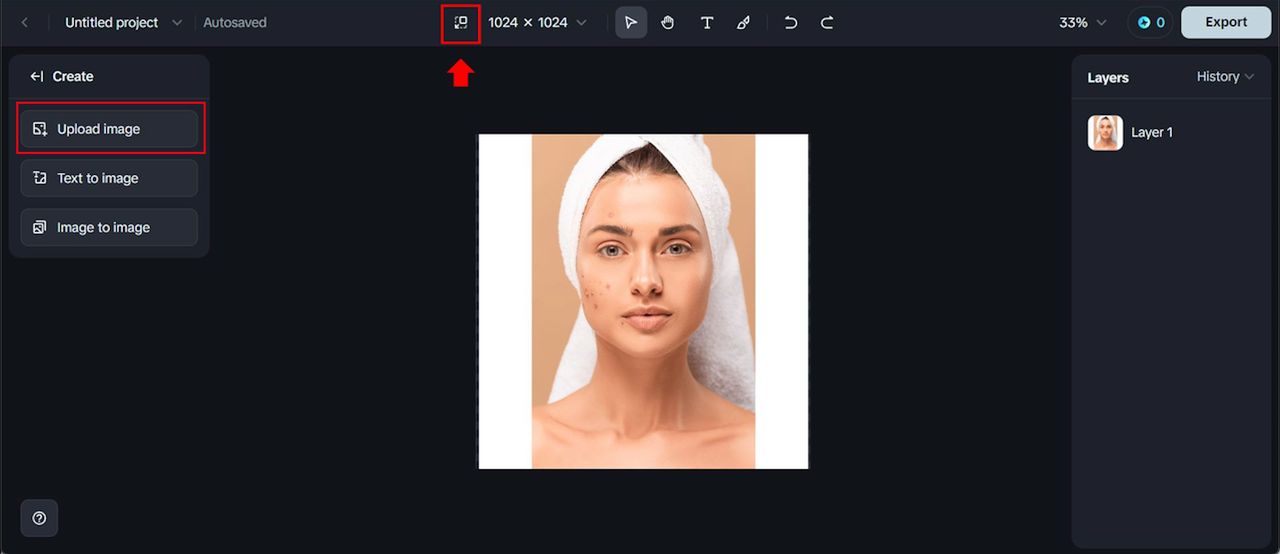
Task: Expand the History dropdown
Action: [1225, 77]
